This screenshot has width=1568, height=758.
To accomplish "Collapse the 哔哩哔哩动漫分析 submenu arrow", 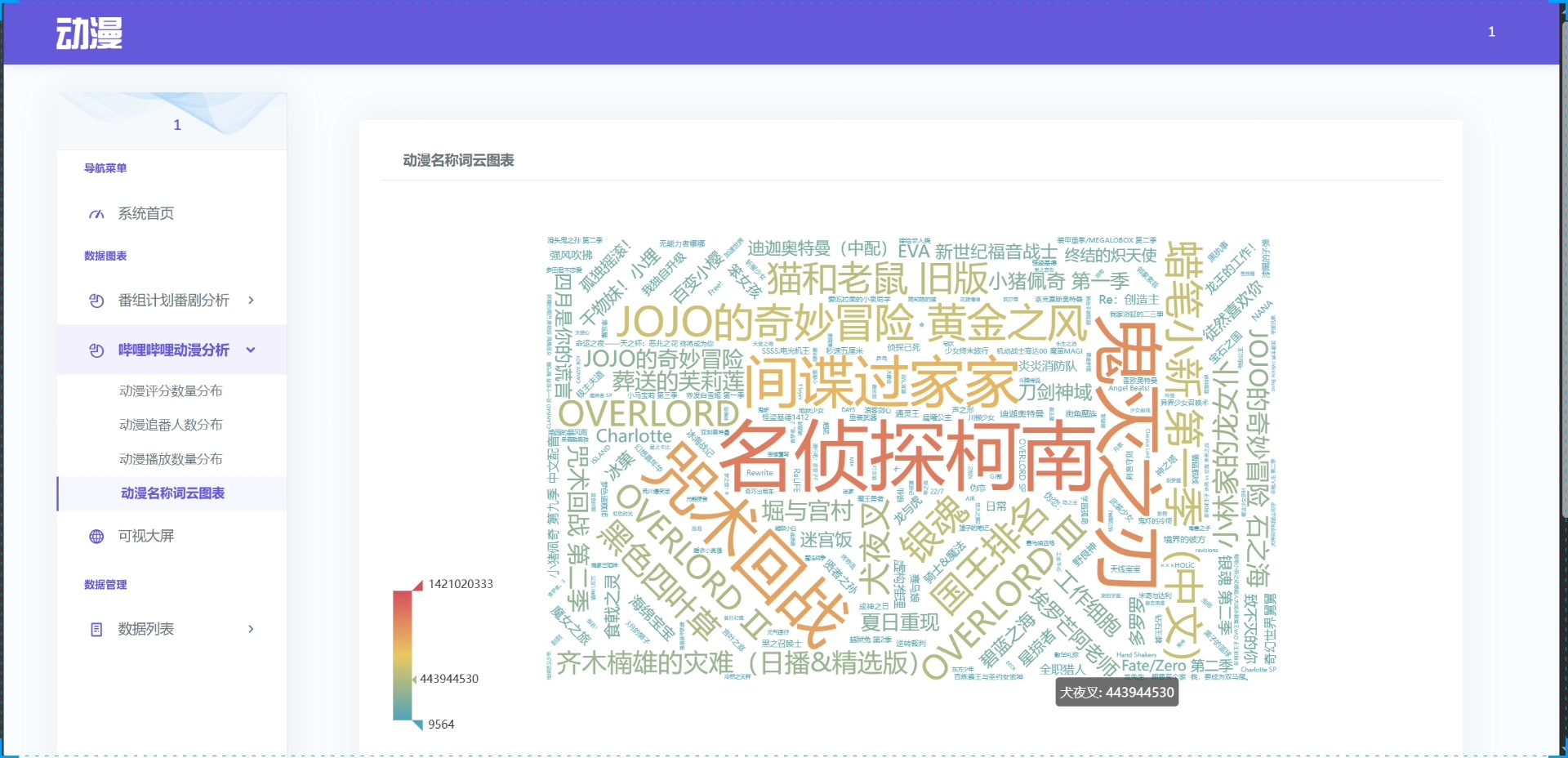I will click(251, 350).
